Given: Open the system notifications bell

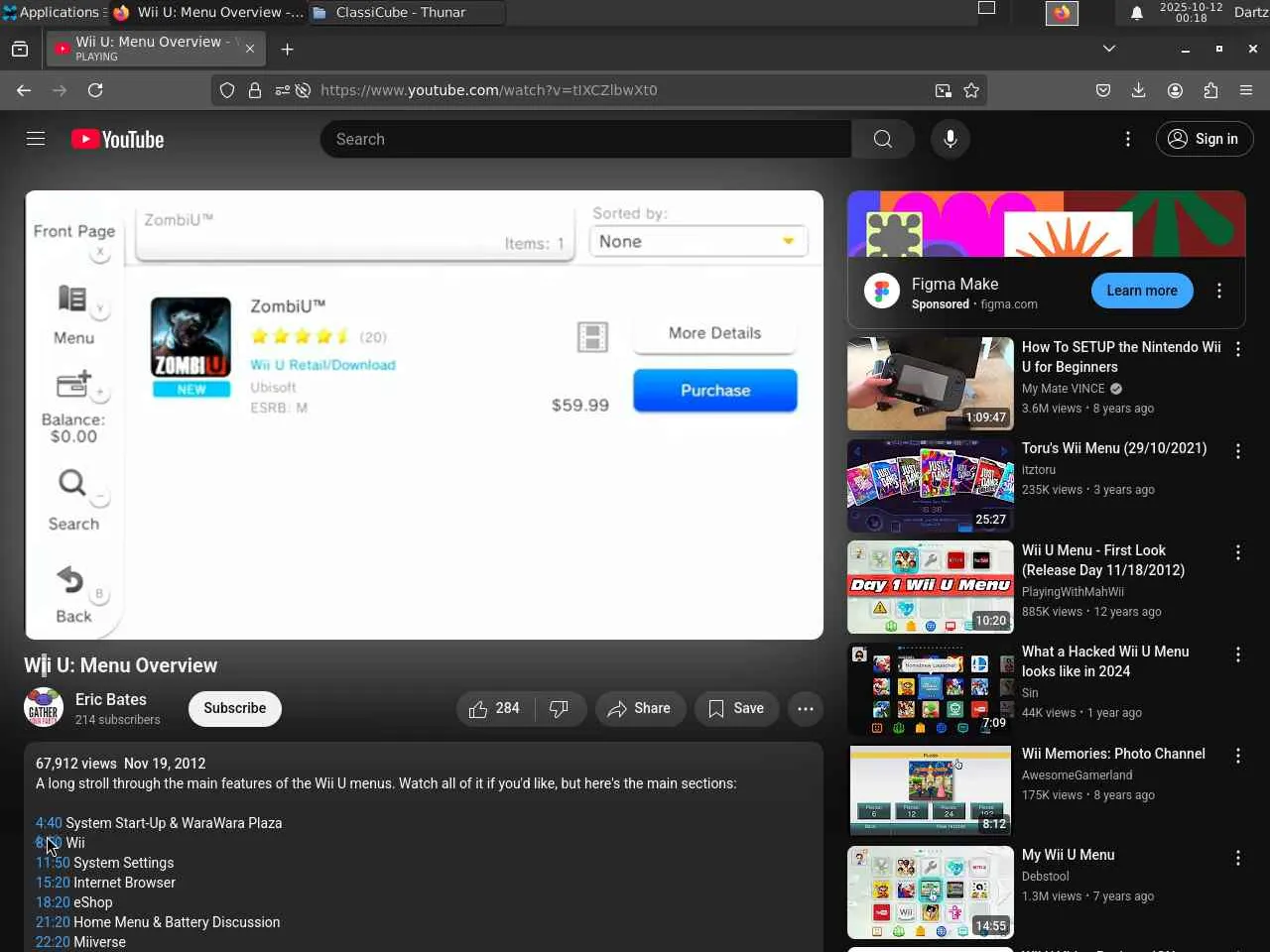Looking at the screenshot, I should click(x=1137, y=13).
